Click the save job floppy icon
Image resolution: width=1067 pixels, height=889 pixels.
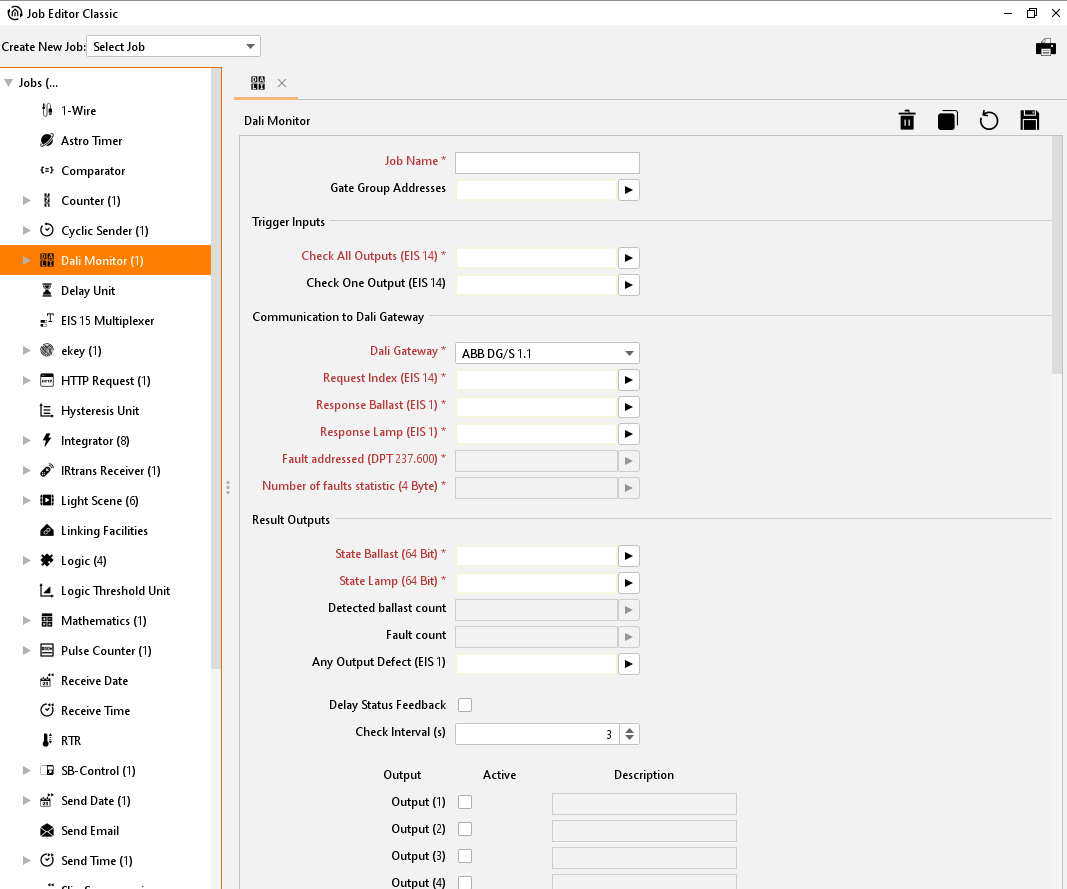tap(1029, 121)
